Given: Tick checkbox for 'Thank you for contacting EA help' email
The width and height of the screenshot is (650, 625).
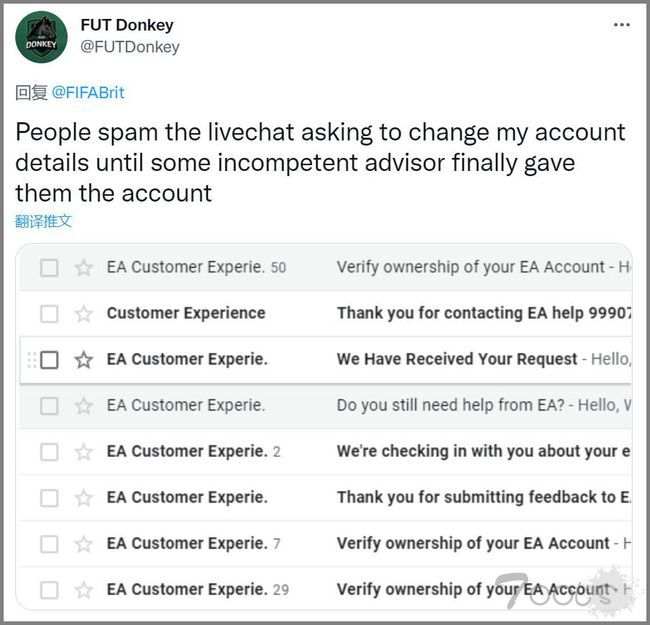Looking at the screenshot, I should [49, 314].
